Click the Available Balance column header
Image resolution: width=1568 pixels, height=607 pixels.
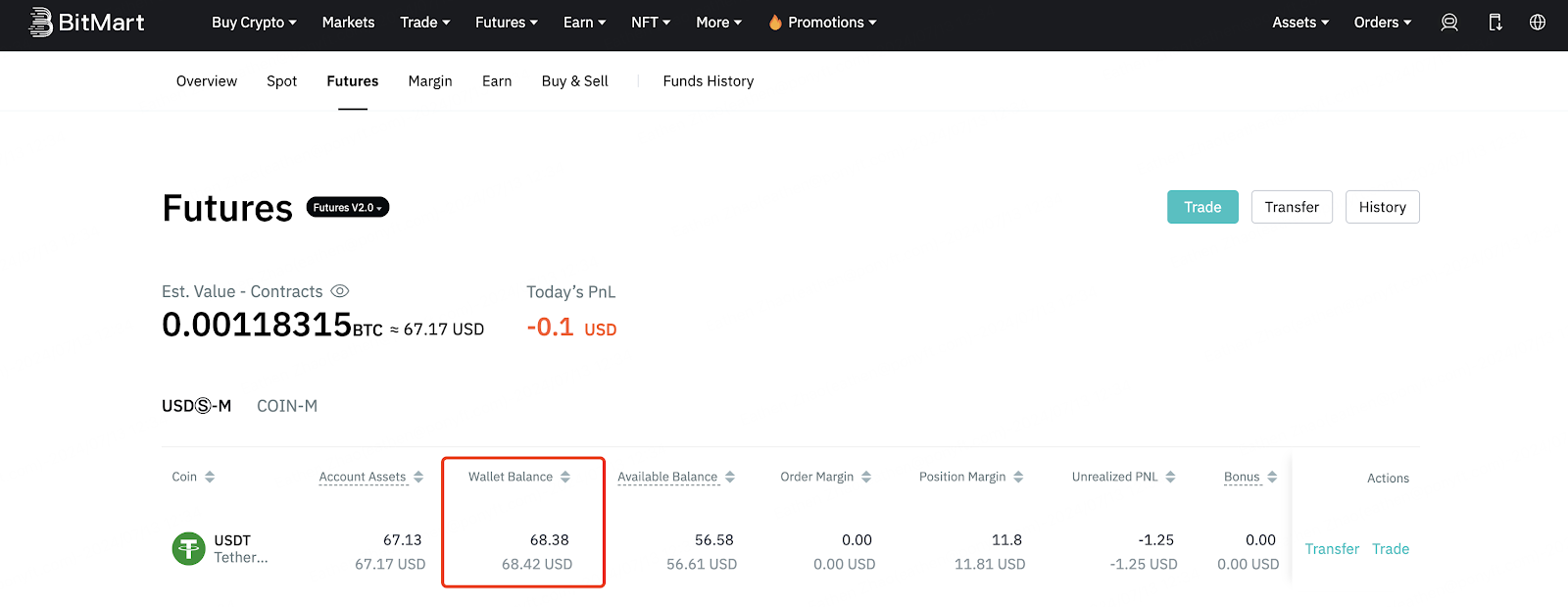(667, 478)
